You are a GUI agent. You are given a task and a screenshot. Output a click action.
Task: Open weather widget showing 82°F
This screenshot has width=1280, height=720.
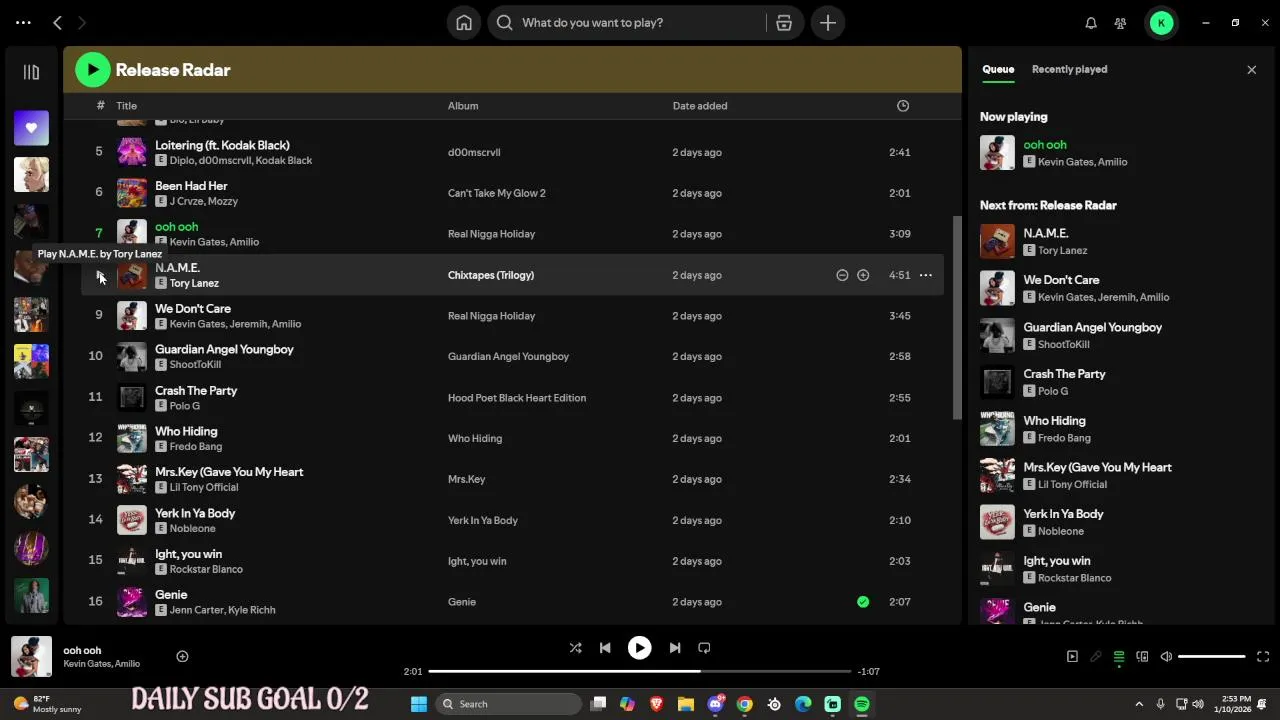(47, 704)
